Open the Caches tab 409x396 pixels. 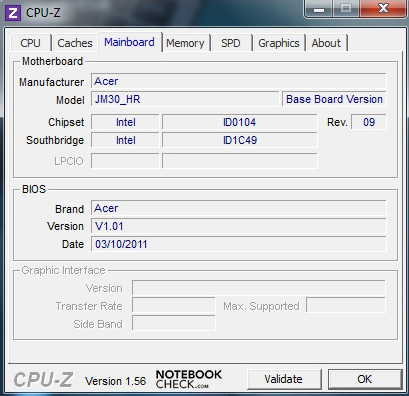pos(75,43)
